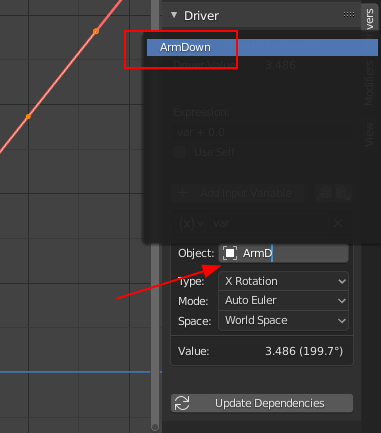381x433 pixels.
Task: Click the Driver panel title
Action: click(x=201, y=16)
